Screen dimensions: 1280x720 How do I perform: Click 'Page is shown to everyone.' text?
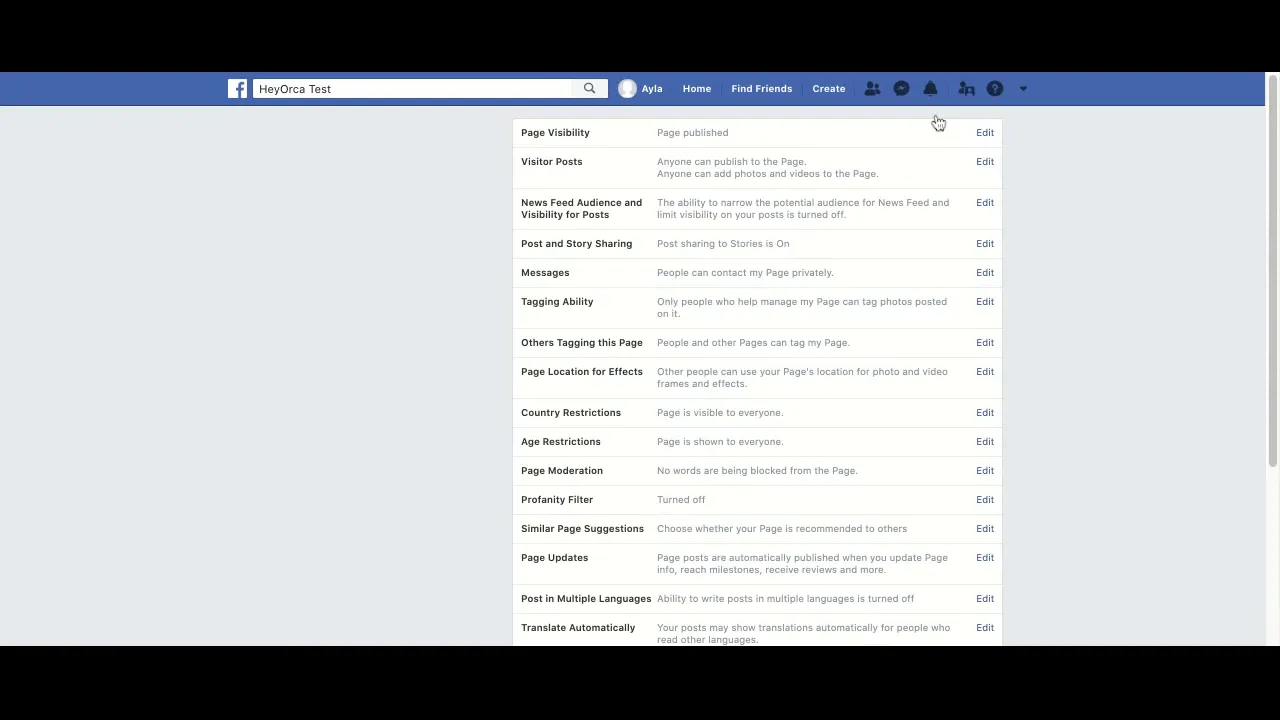[720, 442]
